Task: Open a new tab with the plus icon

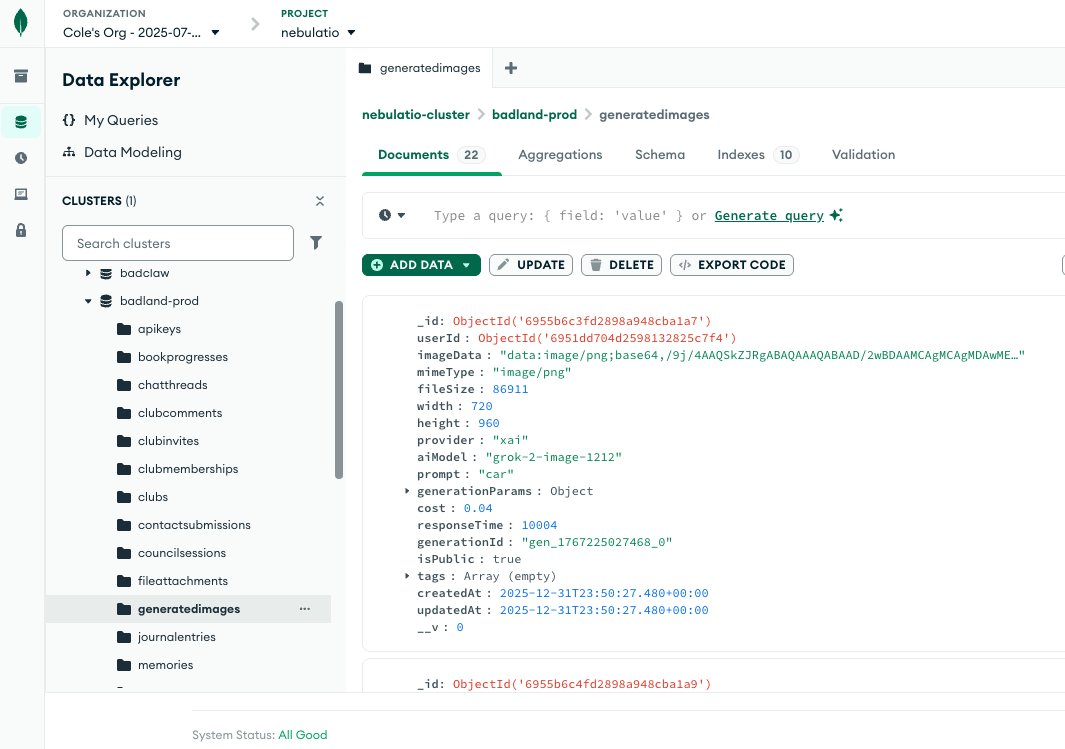Action: (510, 68)
